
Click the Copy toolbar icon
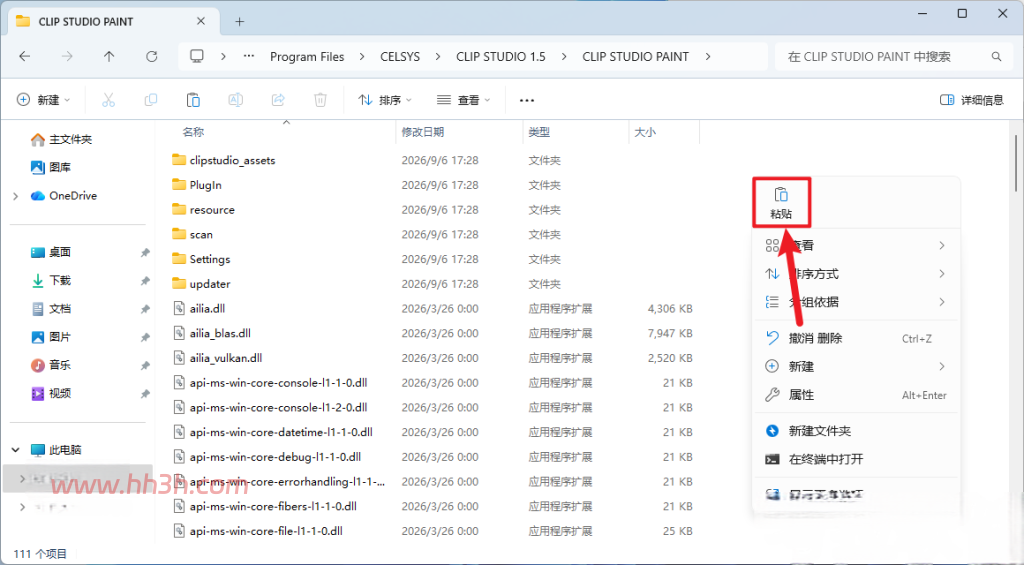coord(151,100)
